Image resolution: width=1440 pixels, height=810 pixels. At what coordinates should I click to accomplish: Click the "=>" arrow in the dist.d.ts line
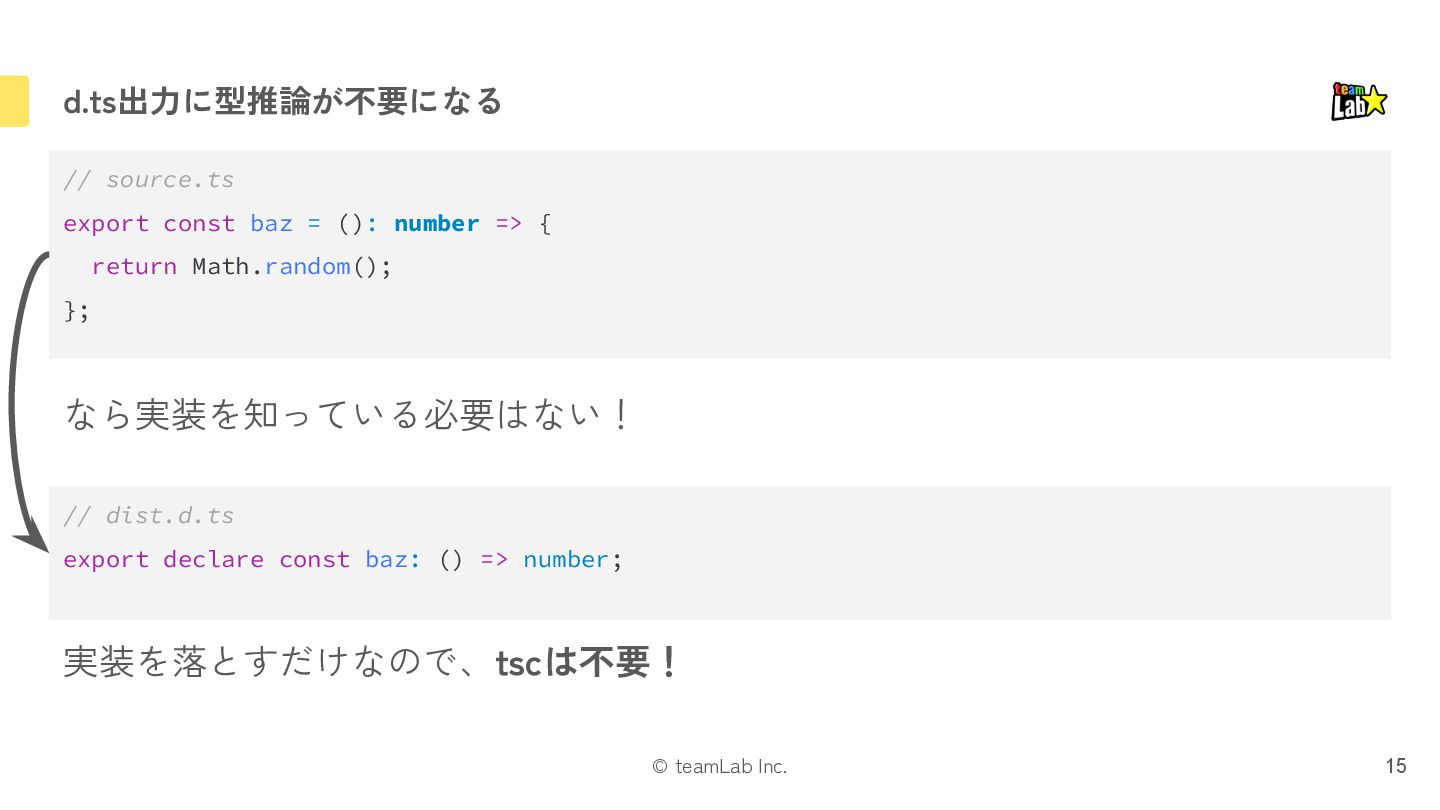[x=494, y=560]
